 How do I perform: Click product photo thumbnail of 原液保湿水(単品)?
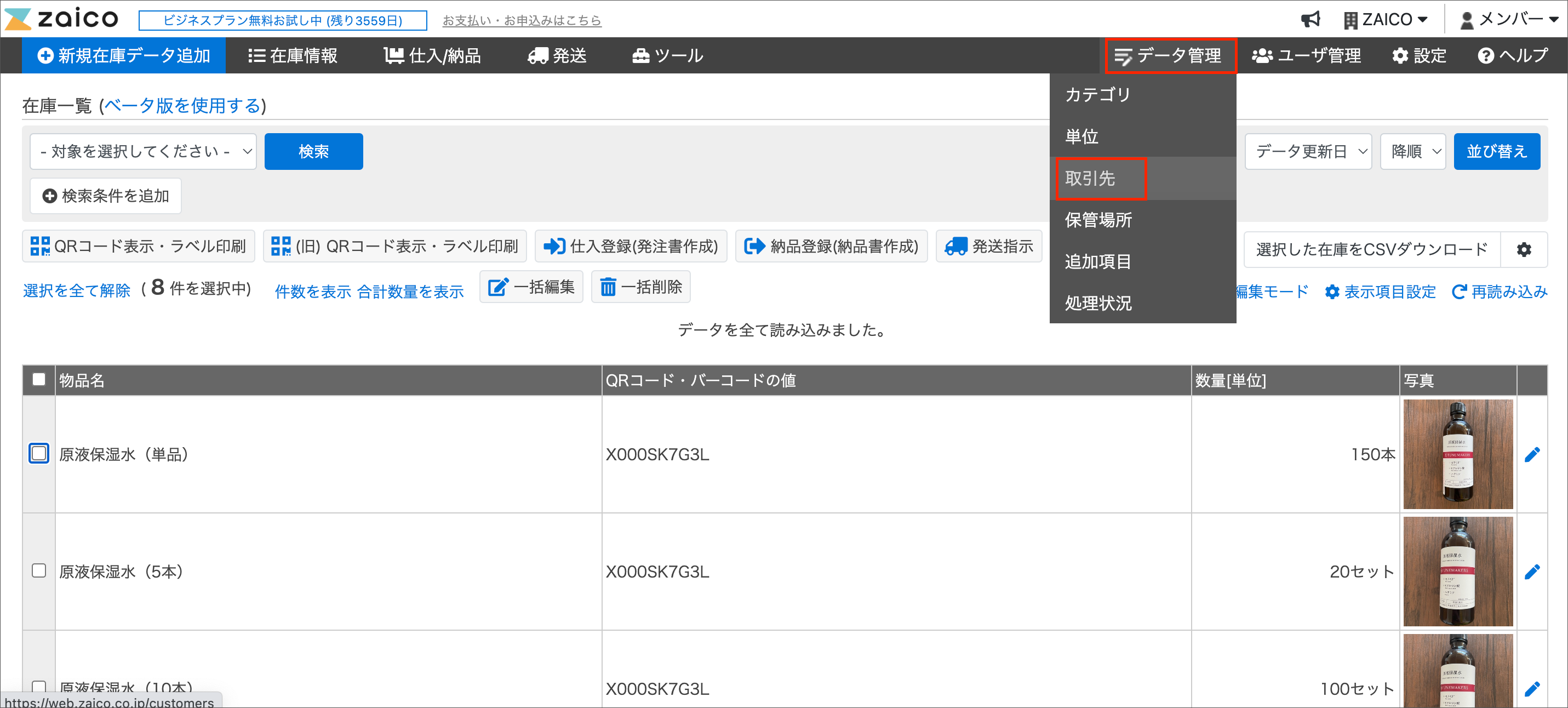click(1457, 454)
